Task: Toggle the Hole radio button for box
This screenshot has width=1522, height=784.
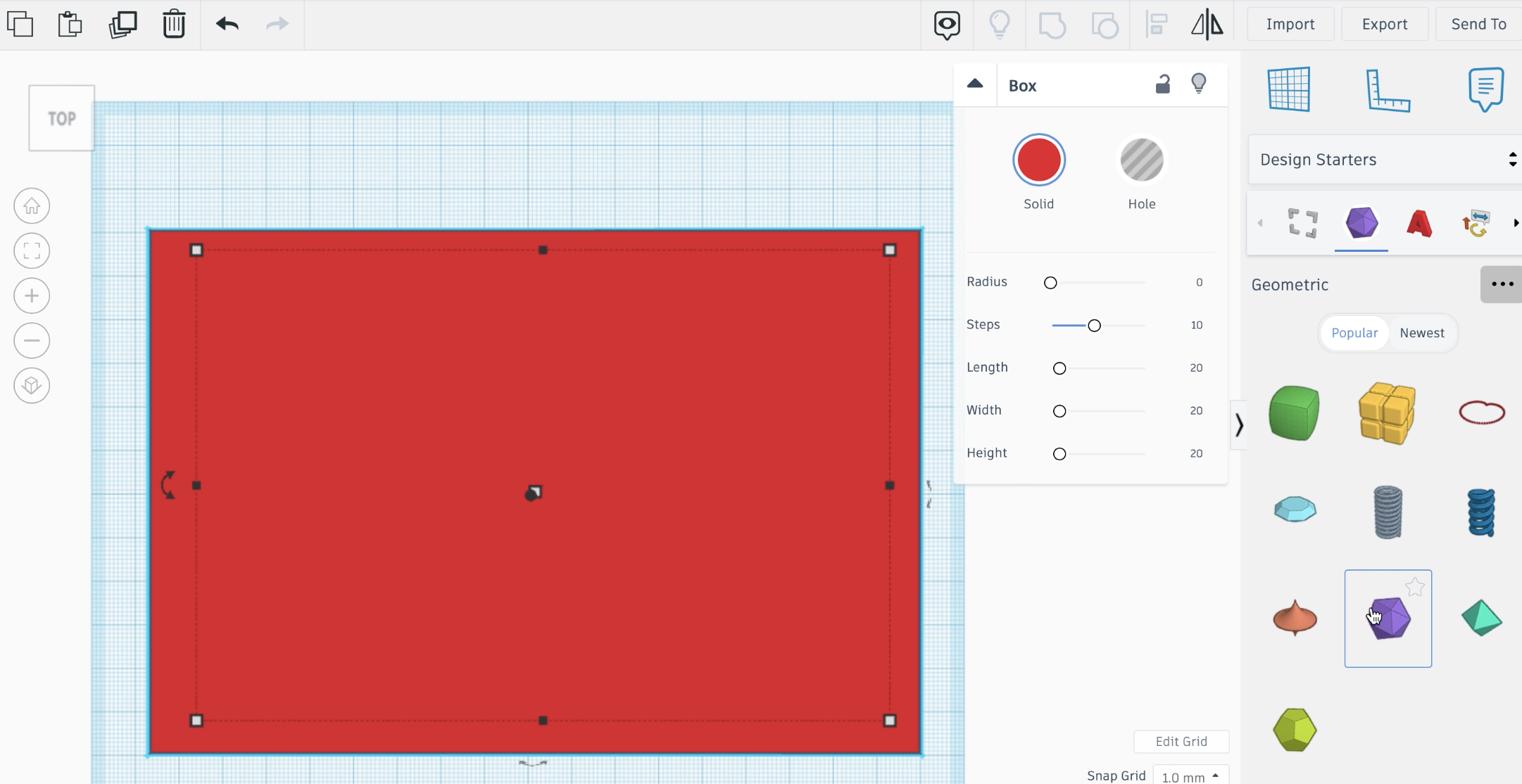Action: tap(1141, 159)
